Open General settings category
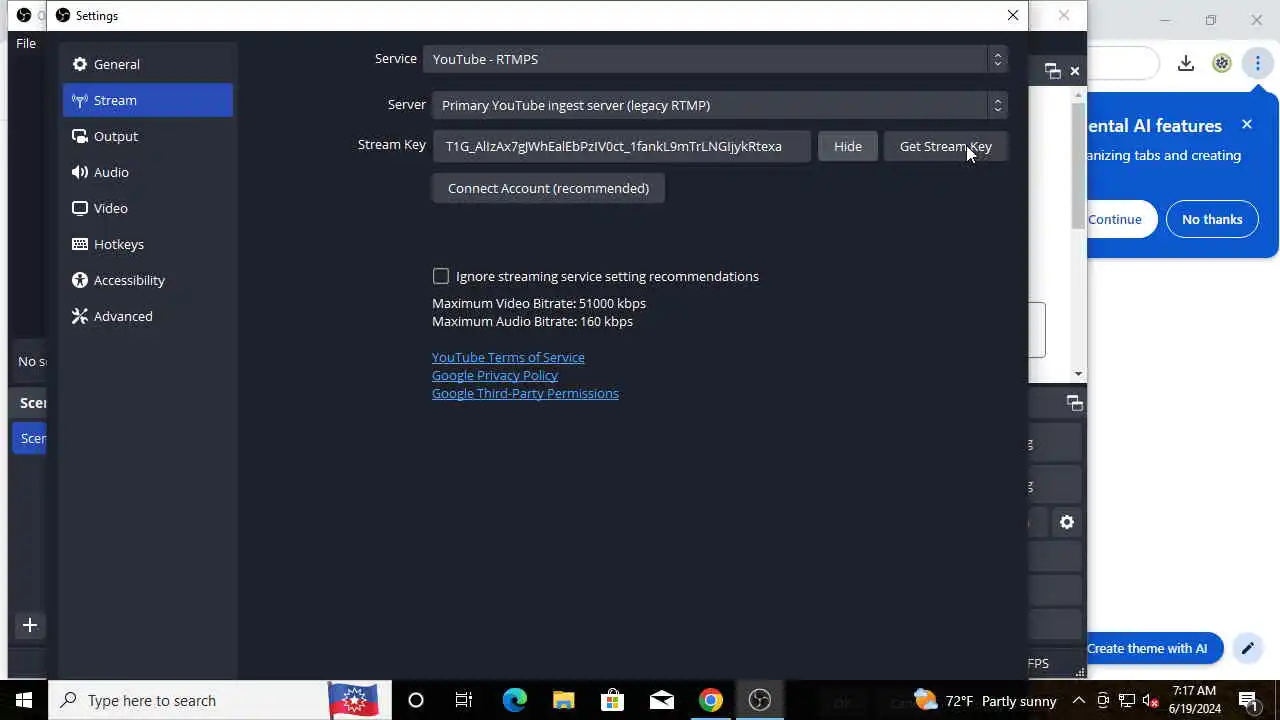 coord(147,64)
